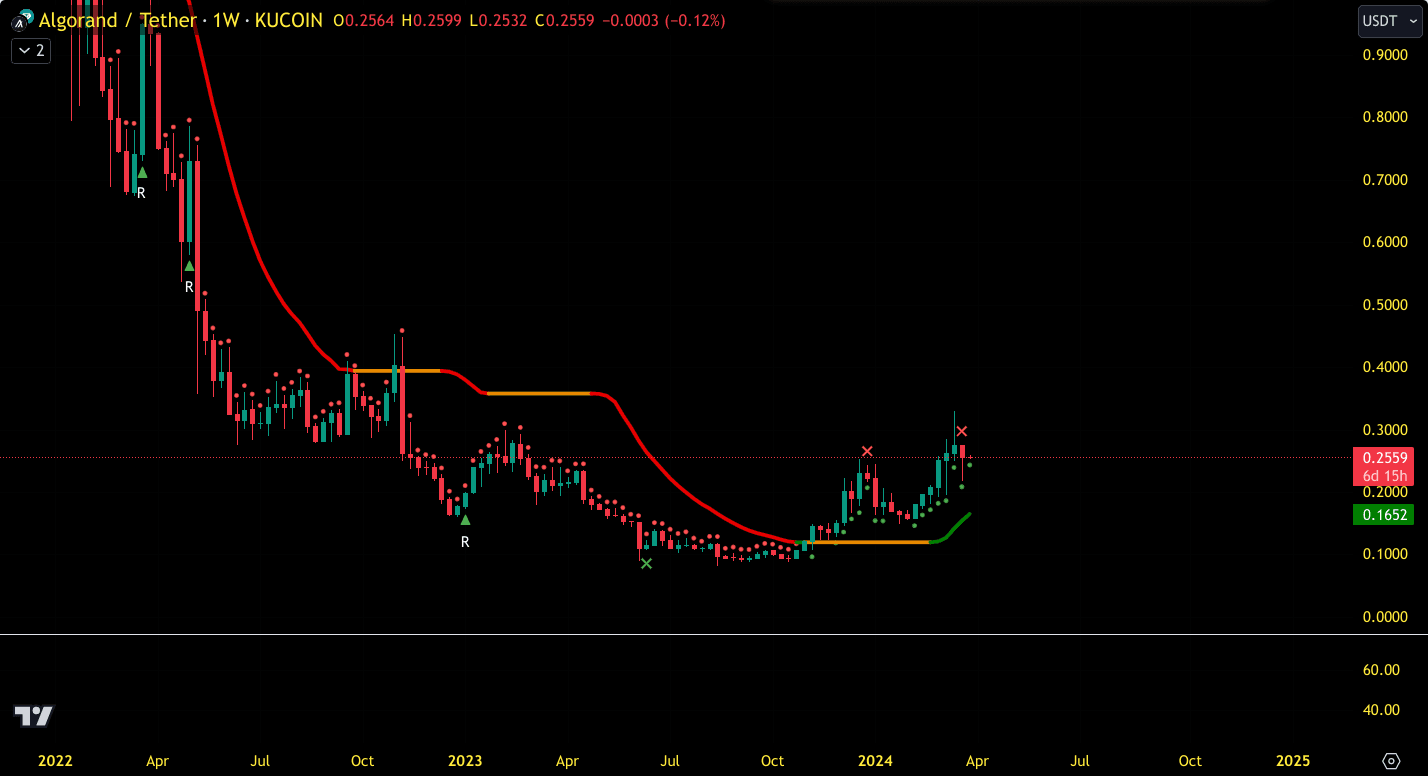Viewport: 1428px width, 776px height.
Task: Select the open value O0.2564
Action: click(364, 20)
